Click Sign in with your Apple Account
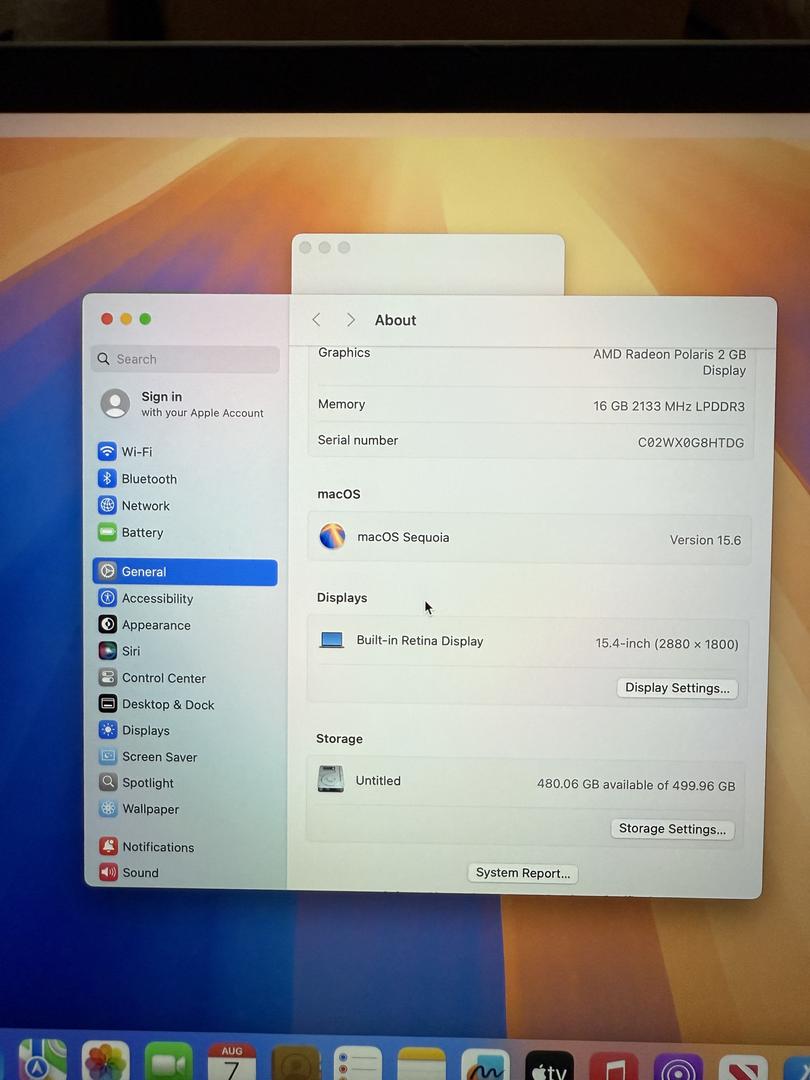Image resolution: width=810 pixels, height=1080 pixels. coord(183,404)
